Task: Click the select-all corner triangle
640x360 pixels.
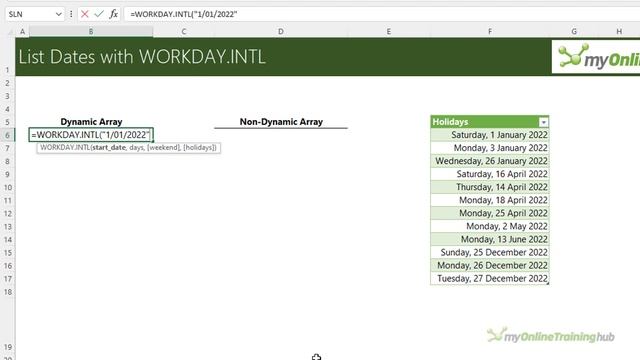Action: [10, 32]
